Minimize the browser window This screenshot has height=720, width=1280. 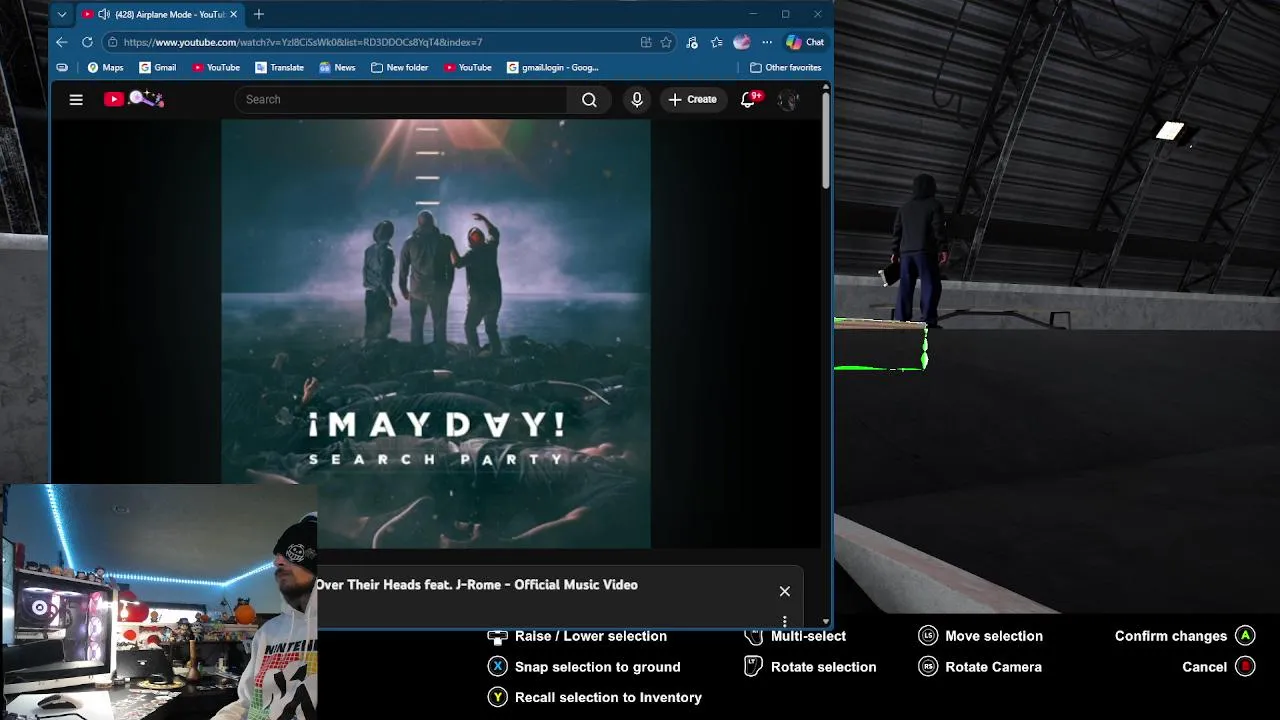point(753,14)
